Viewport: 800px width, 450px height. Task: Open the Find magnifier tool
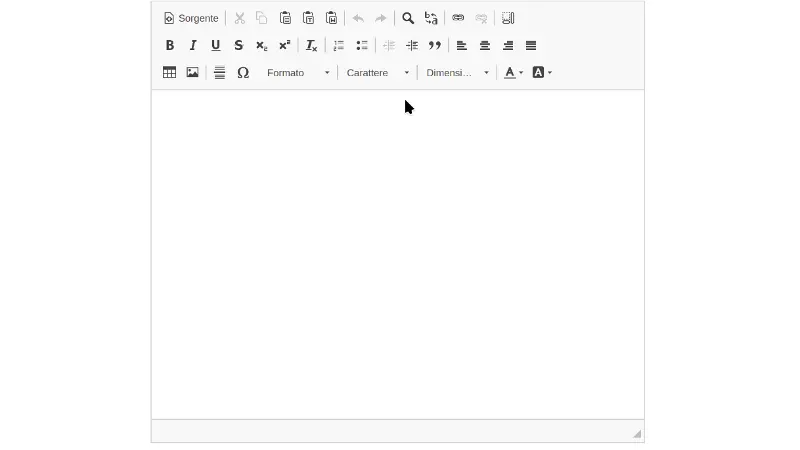tap(408, 18)
